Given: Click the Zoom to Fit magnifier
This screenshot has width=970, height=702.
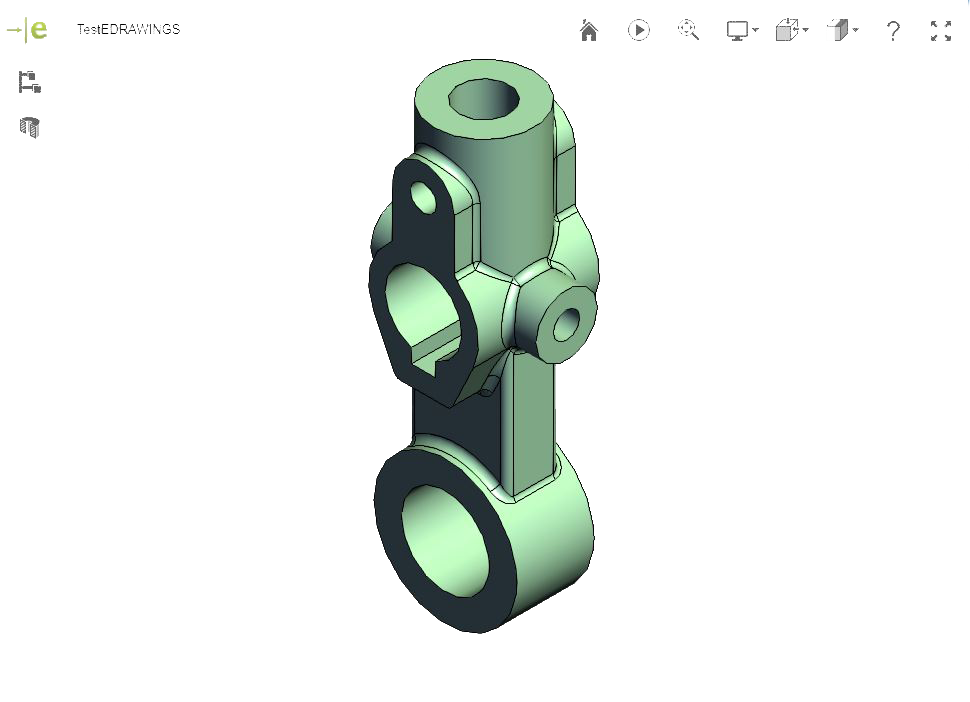Looking at the screenshot, I should point(688,30).
